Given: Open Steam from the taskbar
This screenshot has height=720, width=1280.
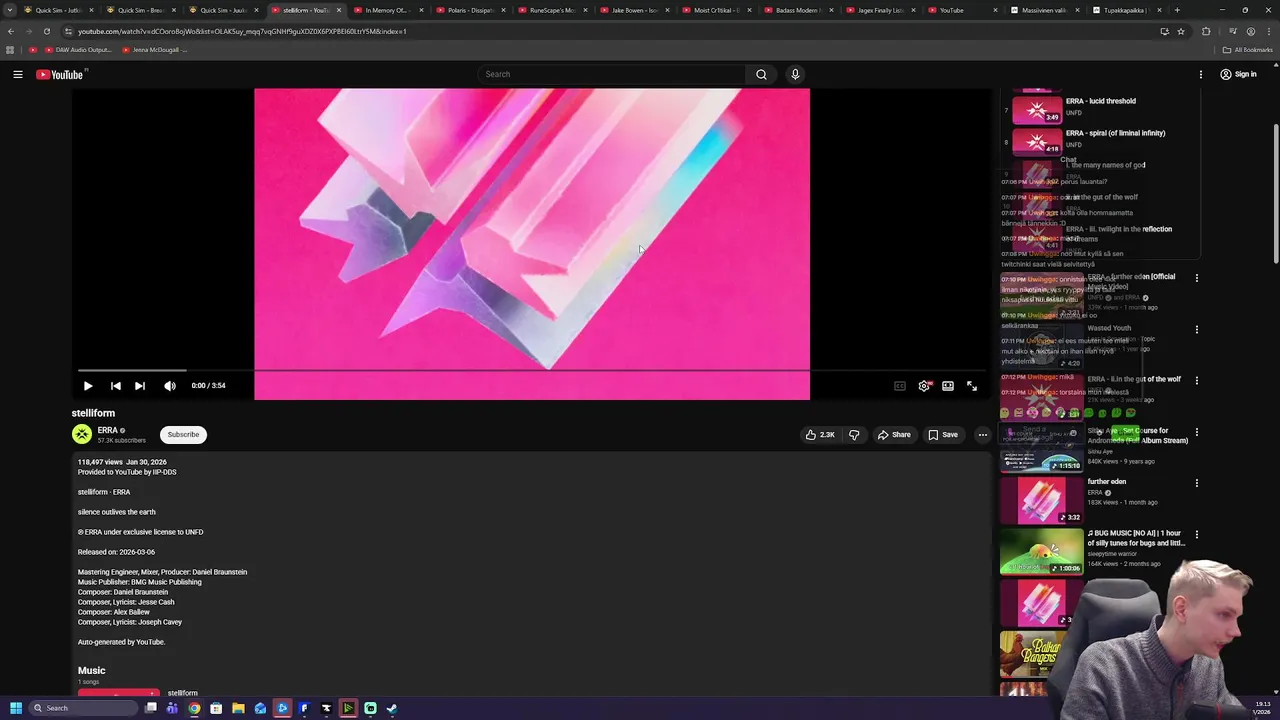Looking at the screenshot, I should coord(392,708).
